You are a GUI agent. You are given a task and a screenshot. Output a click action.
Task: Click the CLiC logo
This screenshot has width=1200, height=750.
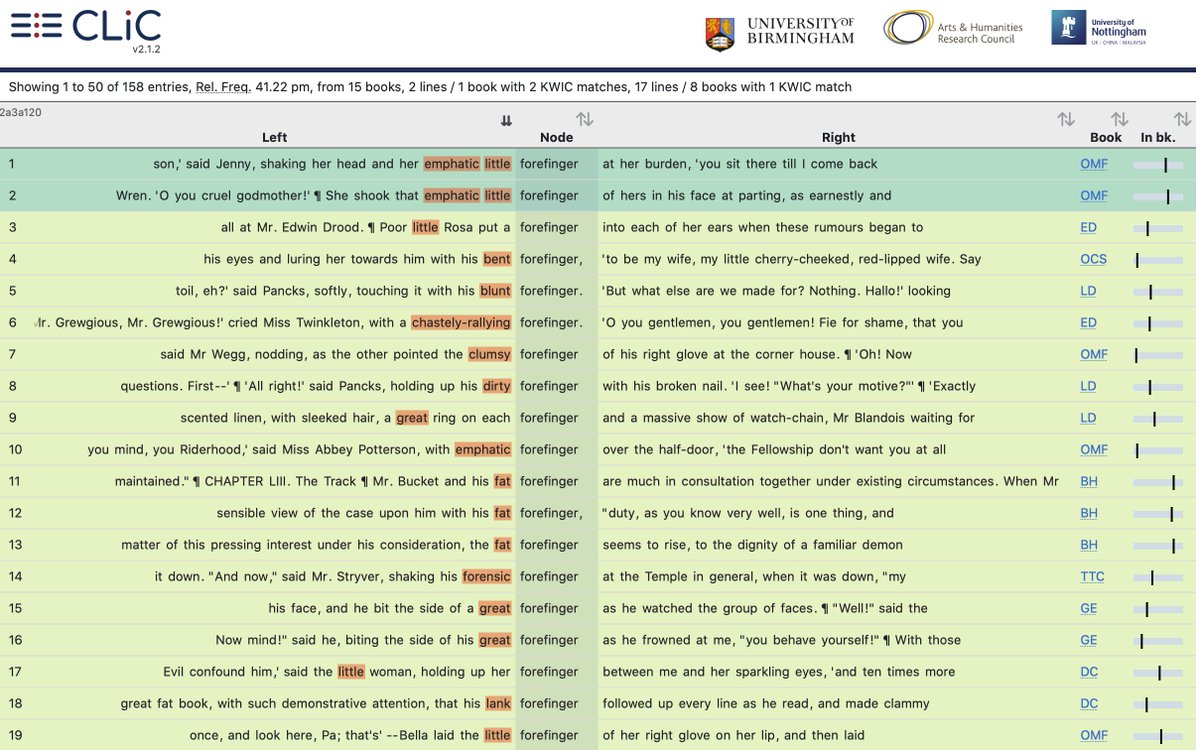[85, 30]
